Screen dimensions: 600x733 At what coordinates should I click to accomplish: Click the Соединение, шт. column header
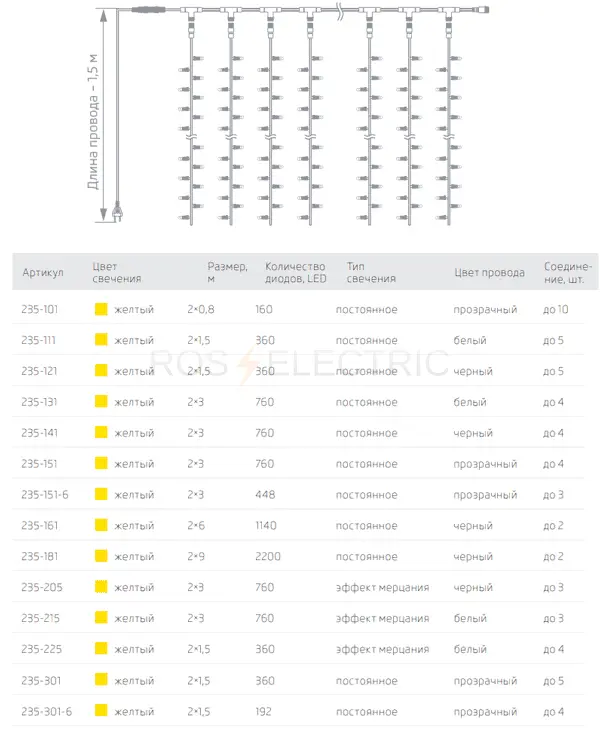tap(568, 273)
